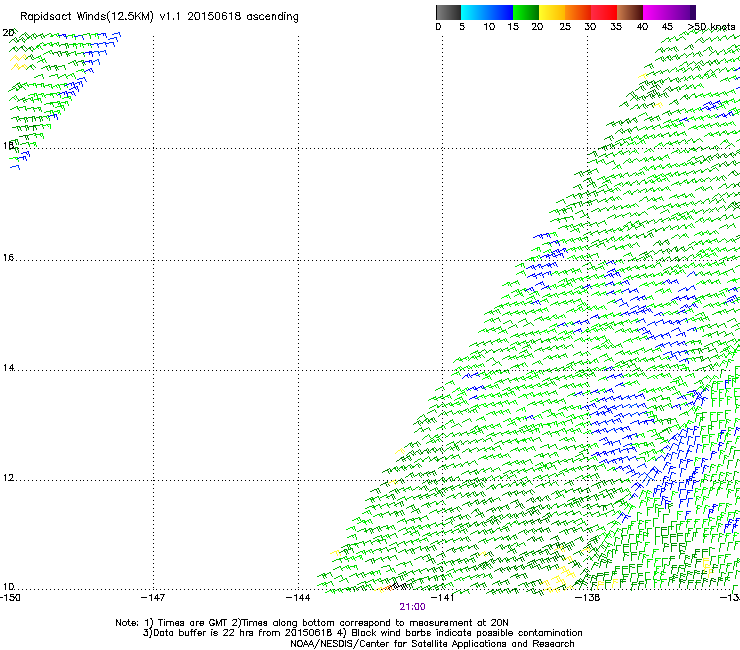
Task: Click the '>50 knots' legend label
Action: click(711, 27)
